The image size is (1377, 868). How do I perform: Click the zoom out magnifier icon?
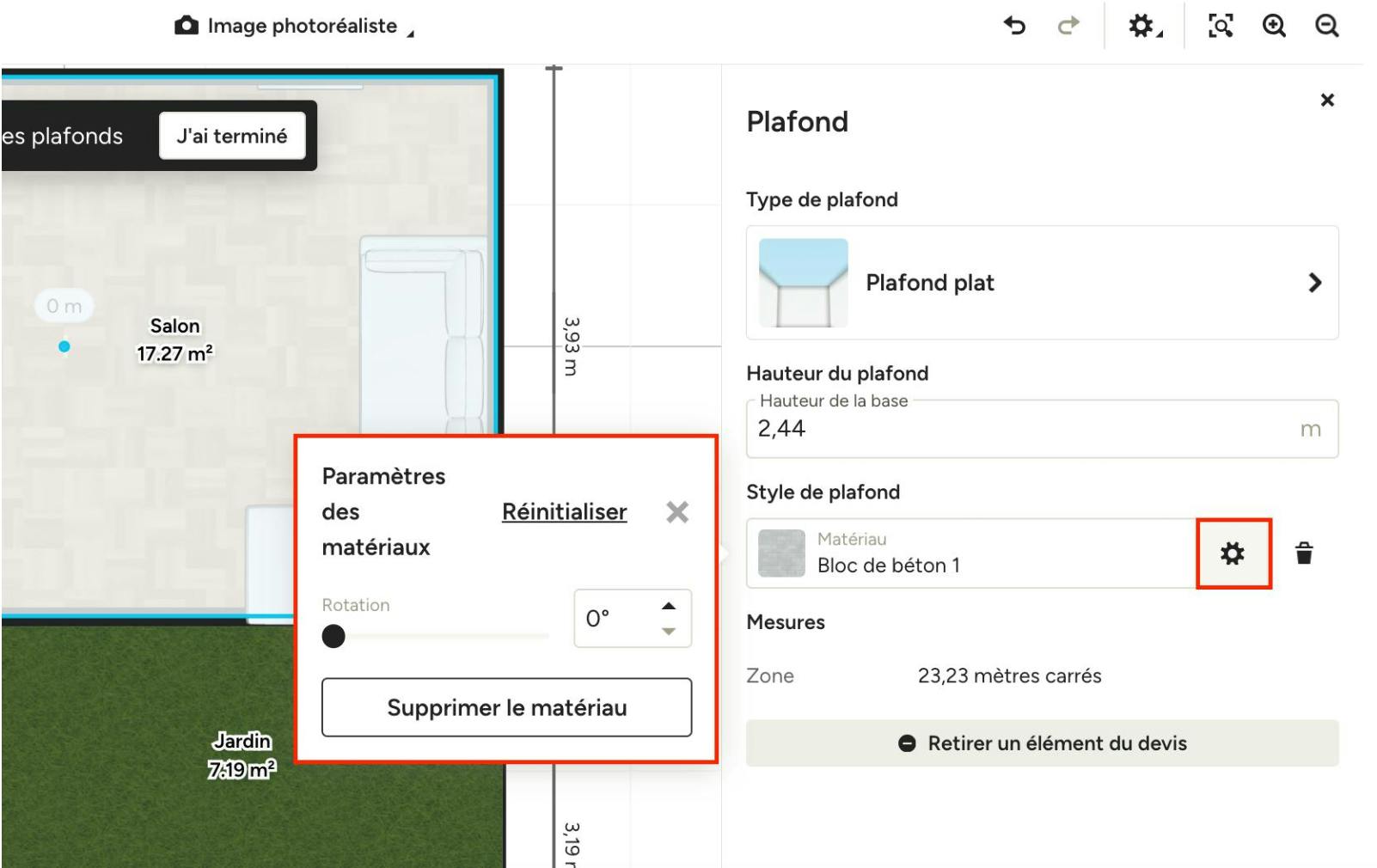pyautogui.click(x=1327, y=27)
